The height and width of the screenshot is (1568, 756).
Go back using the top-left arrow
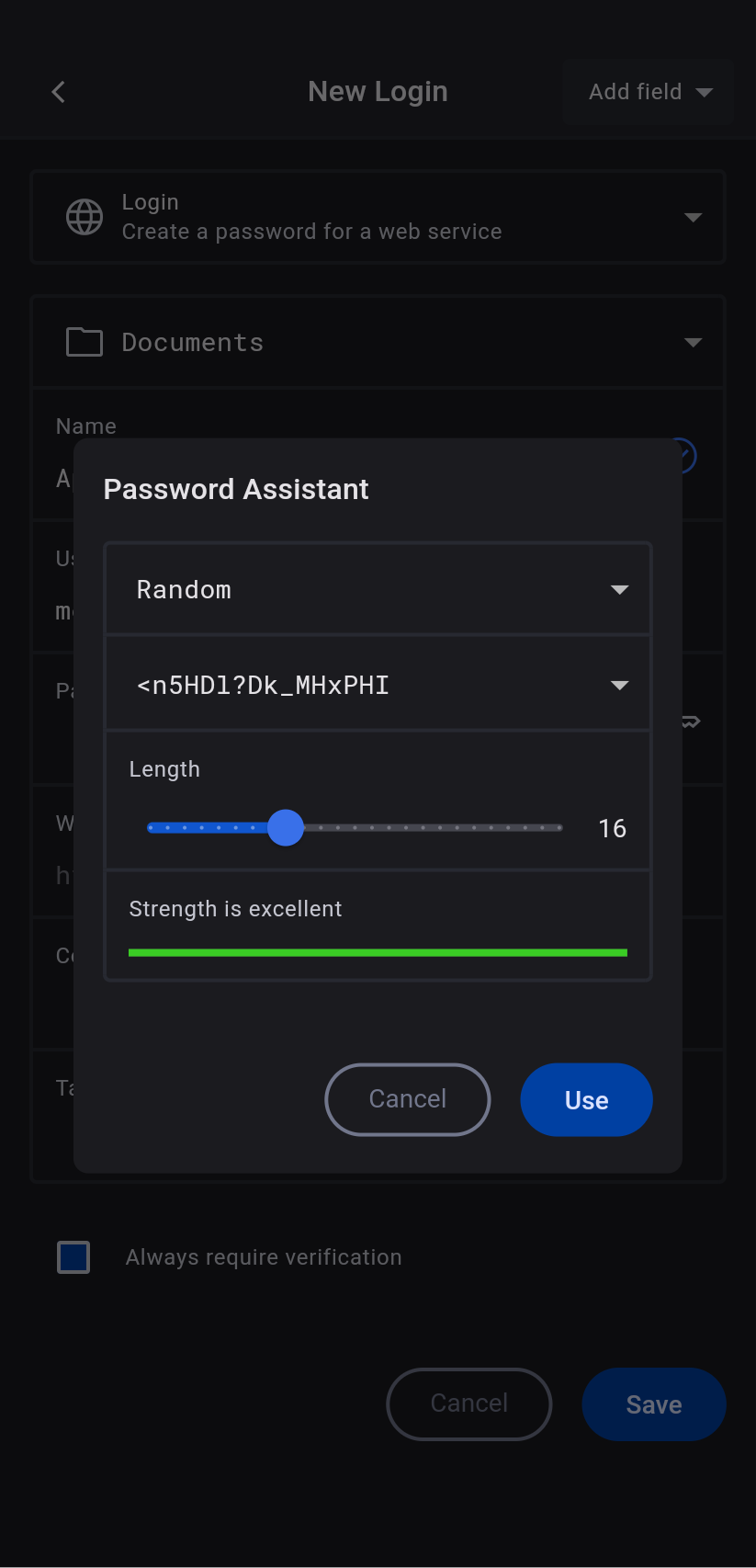(x=59, y=92)
